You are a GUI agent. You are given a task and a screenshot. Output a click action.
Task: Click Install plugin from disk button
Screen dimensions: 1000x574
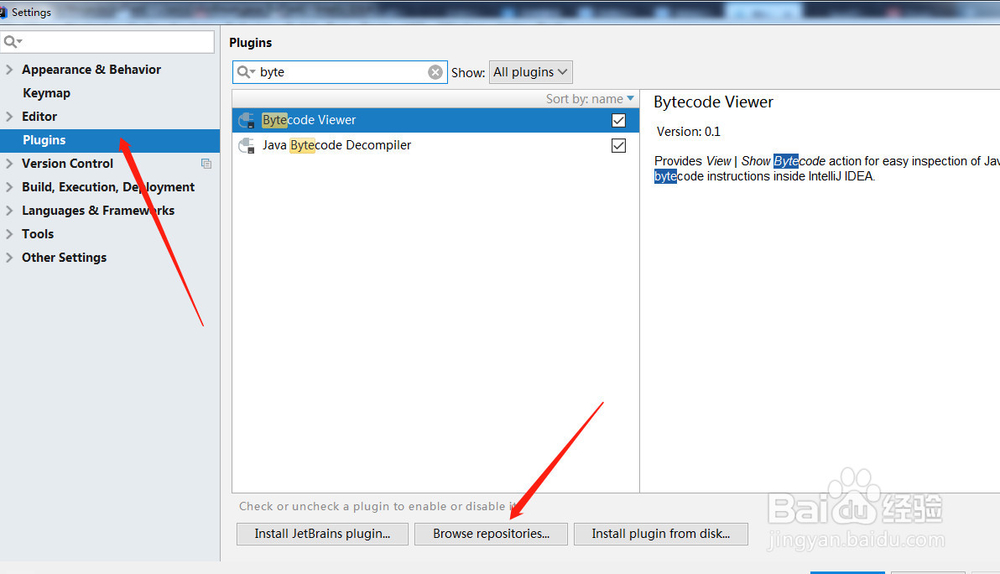[x=661, y=534]
